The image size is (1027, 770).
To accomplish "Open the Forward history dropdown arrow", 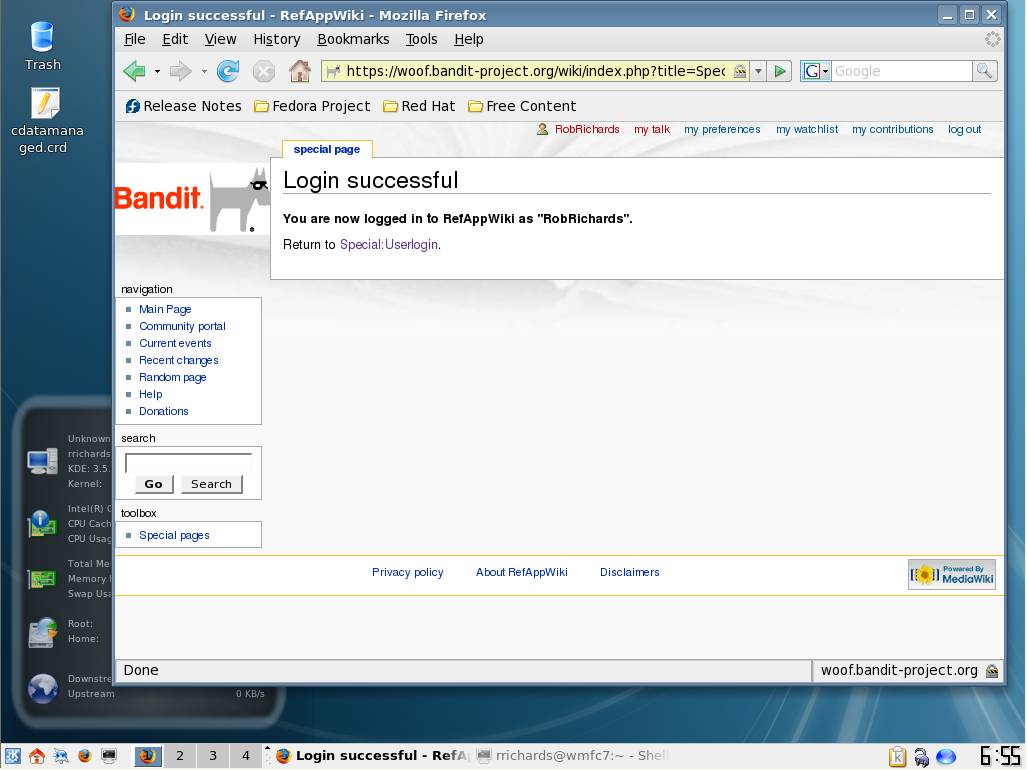I will [x=204, y=71].
